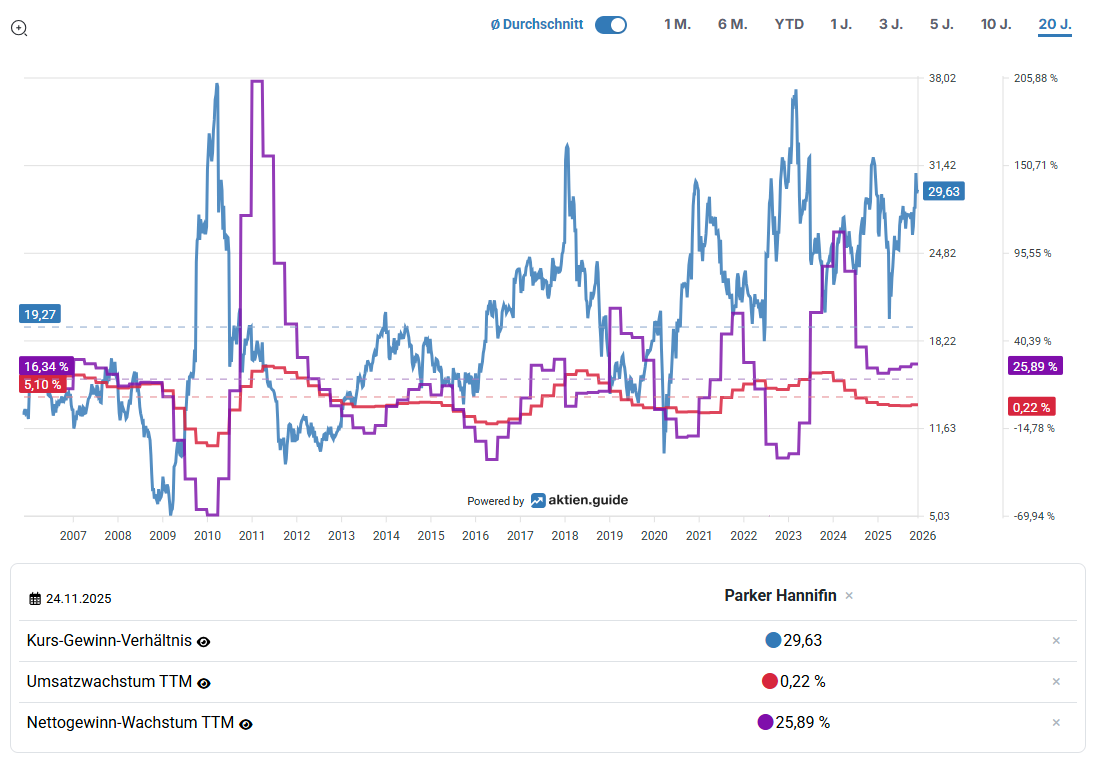Image resolution: width=1094 pixels, height=763 pixels.
Task: Select the 1 M. time range
Action: (x=677, y=25)
